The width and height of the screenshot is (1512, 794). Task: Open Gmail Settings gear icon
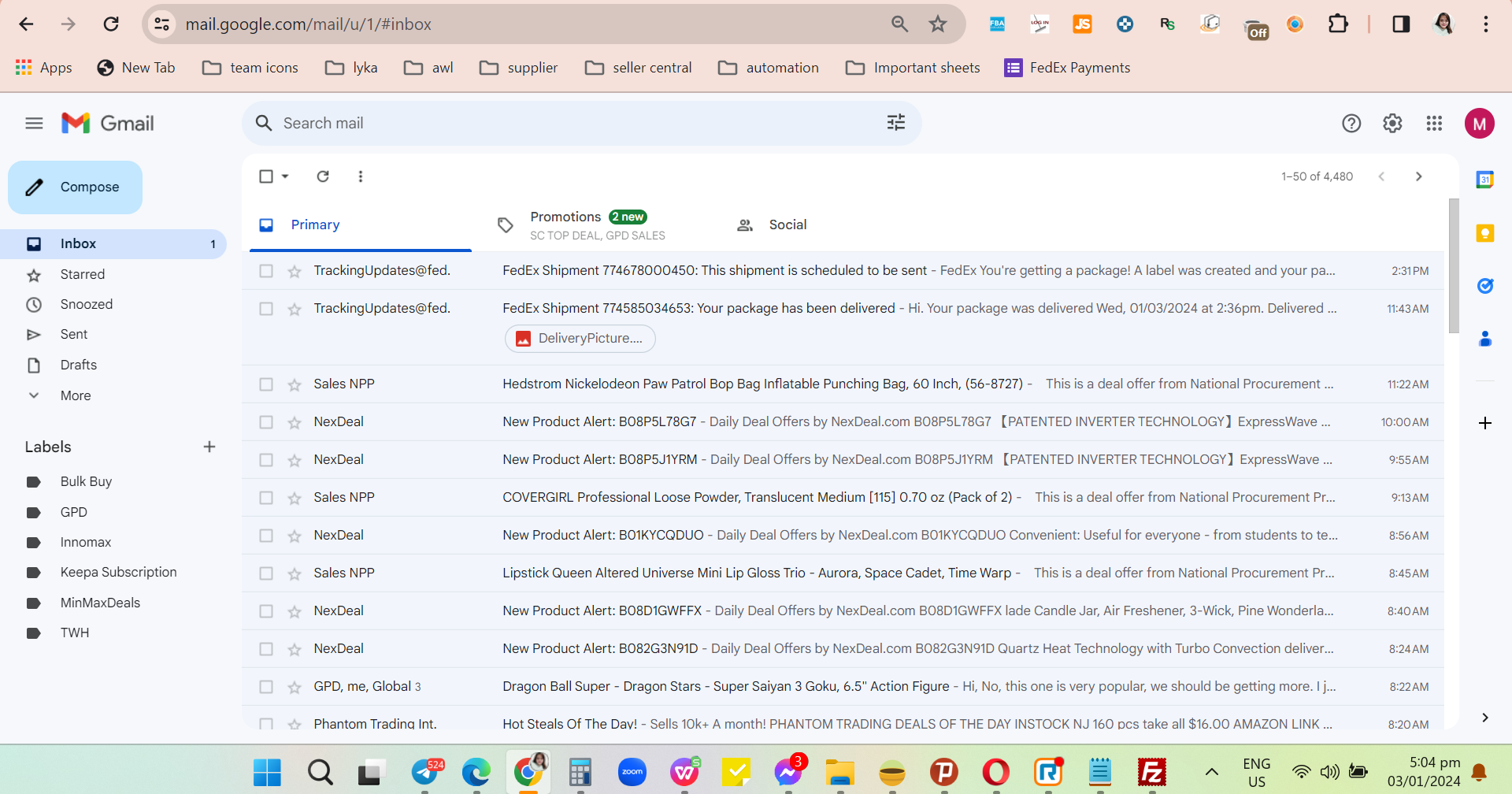click(x=1392, y=124)
